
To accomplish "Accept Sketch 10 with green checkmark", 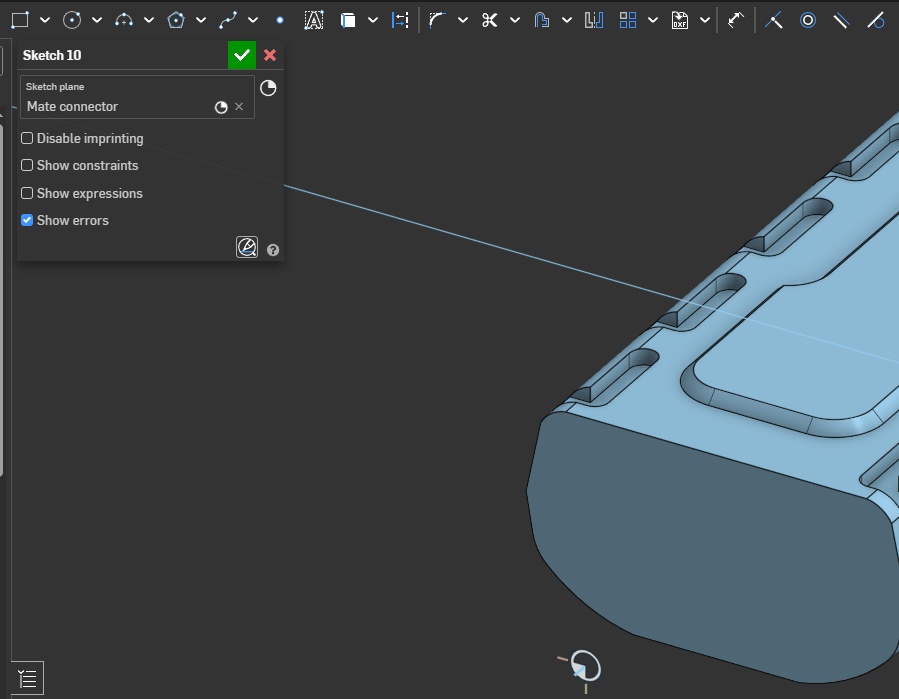I will 241,55.
